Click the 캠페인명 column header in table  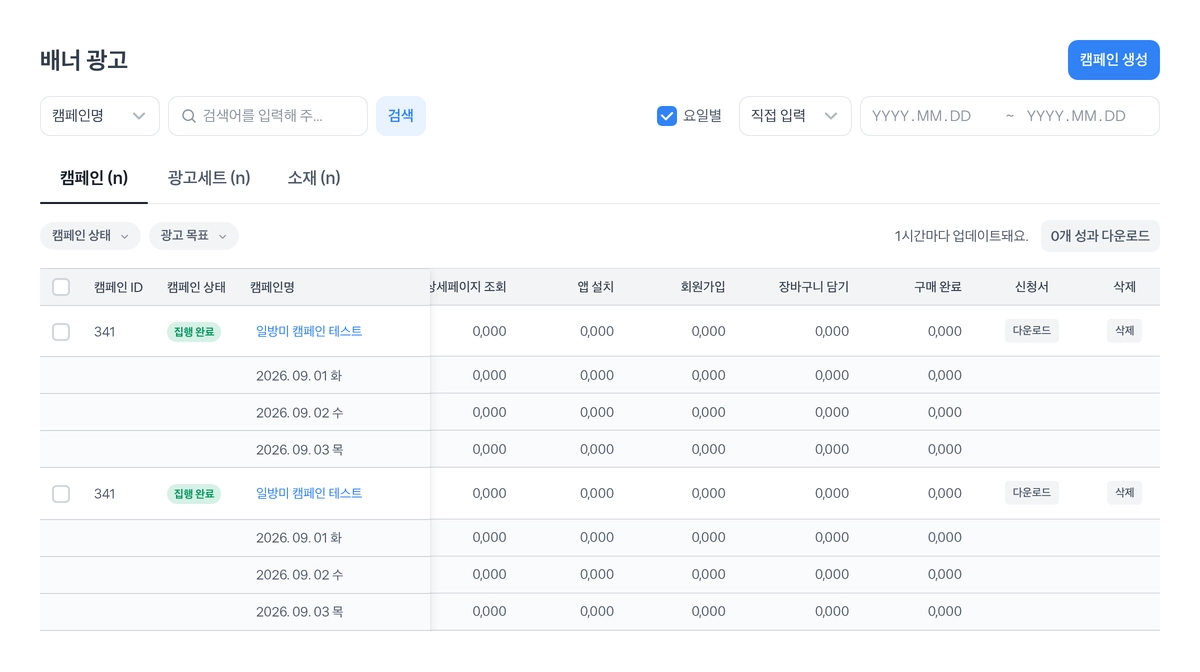coord(272,287)
